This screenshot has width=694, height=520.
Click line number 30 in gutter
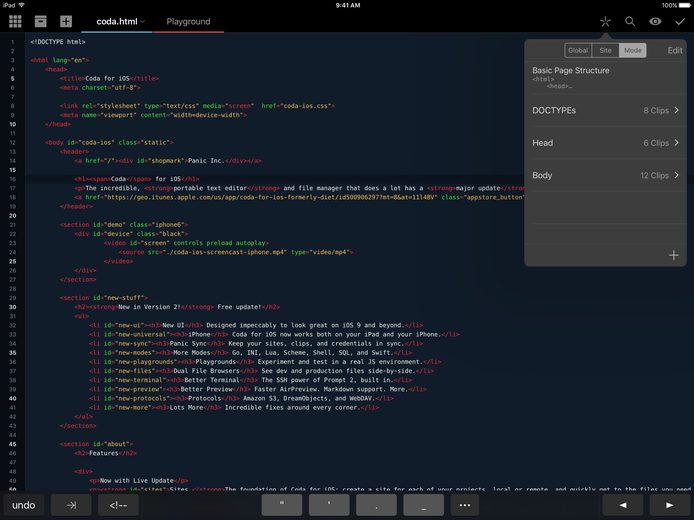click(12, 307)
